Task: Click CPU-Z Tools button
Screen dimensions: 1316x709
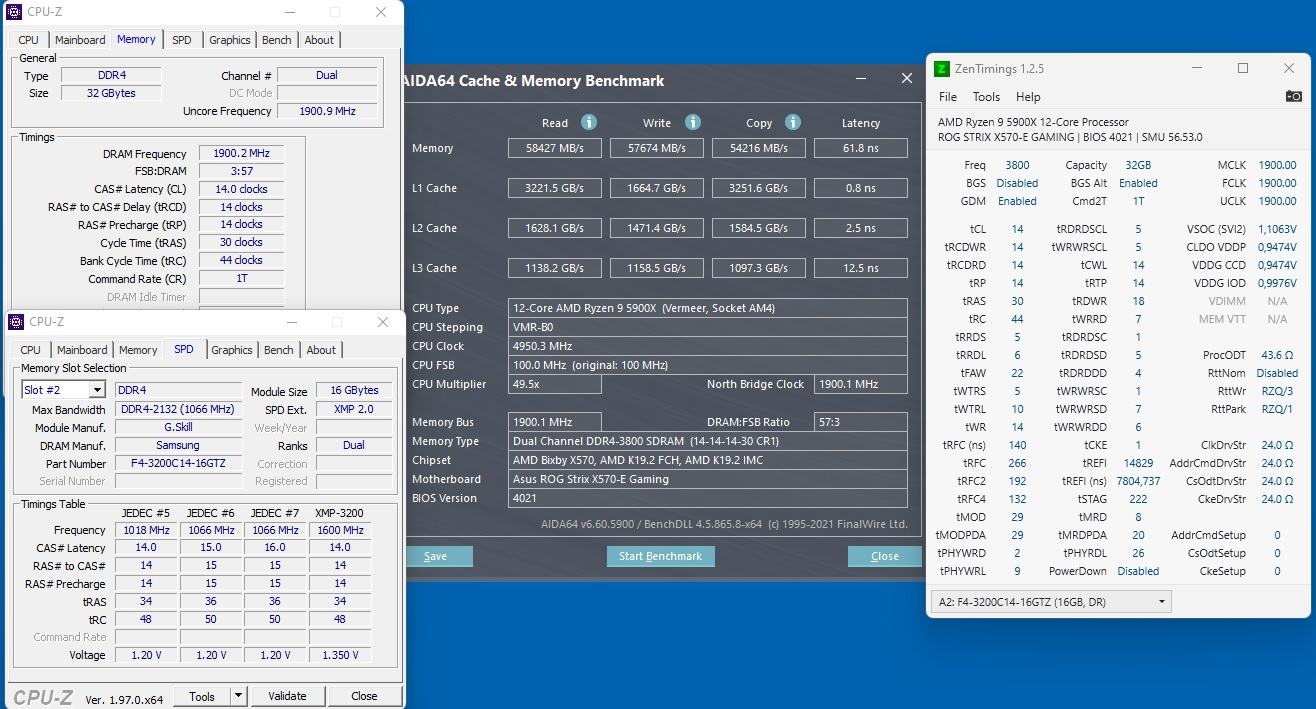Action: point(202,696)
